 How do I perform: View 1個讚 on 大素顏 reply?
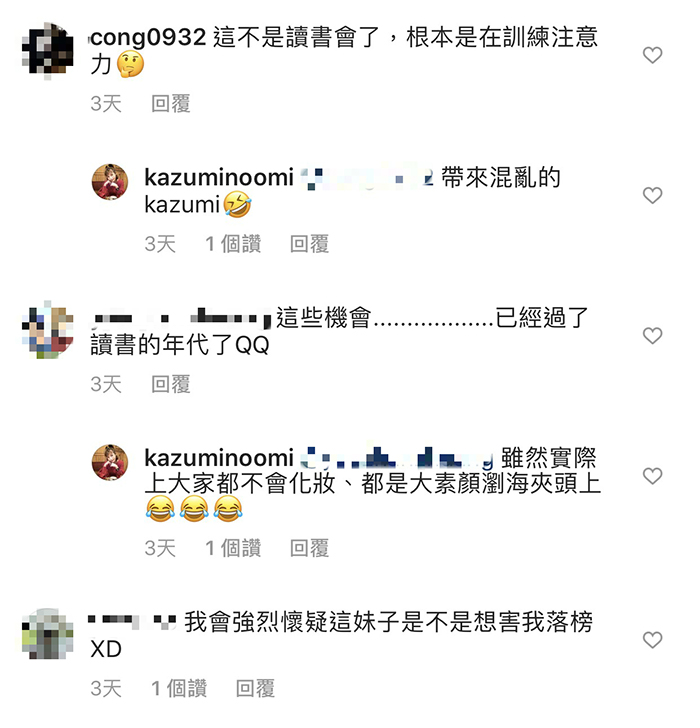tap(233, 548)
